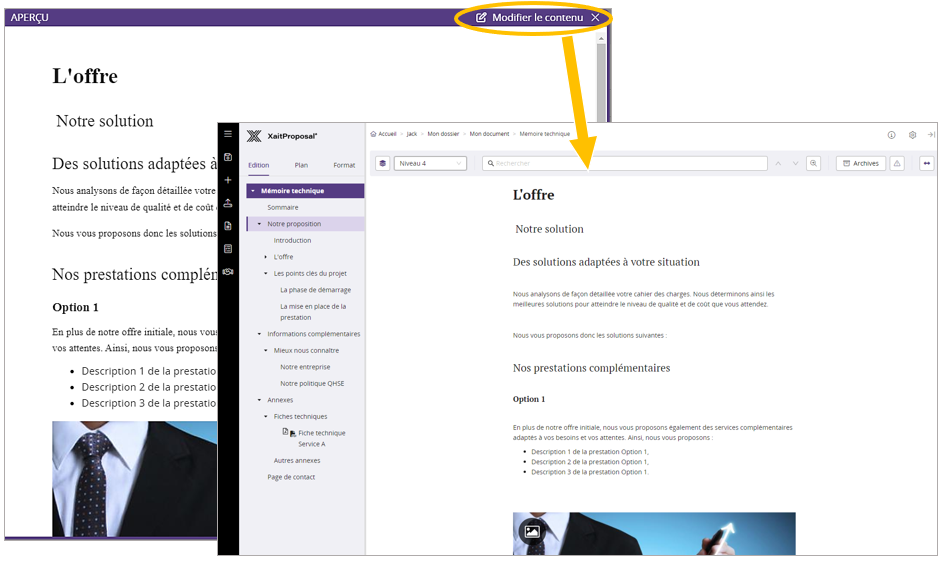Click the information circle icon at top right
Screen dimensions: 944x566
[x=892, y=134]
